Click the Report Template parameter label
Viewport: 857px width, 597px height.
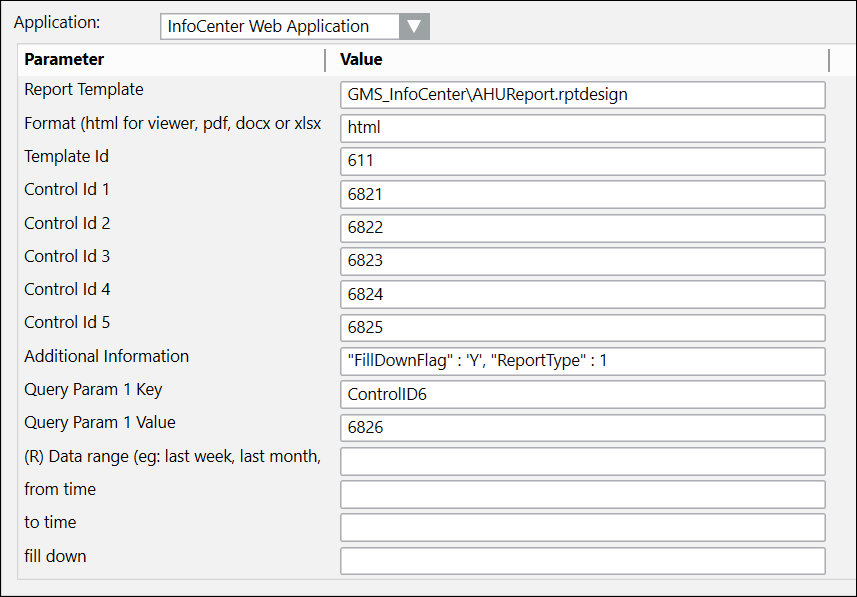coord(84,90)
